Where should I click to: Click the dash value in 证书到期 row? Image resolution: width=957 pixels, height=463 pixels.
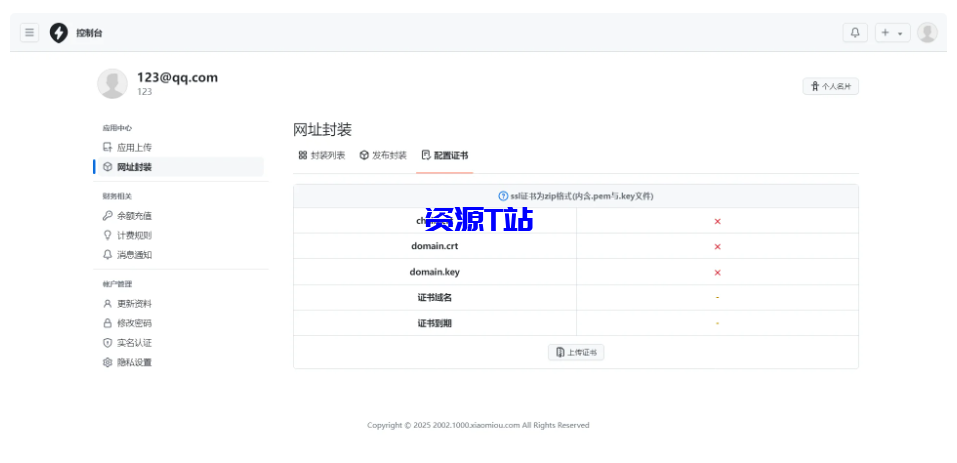[717, 323]
